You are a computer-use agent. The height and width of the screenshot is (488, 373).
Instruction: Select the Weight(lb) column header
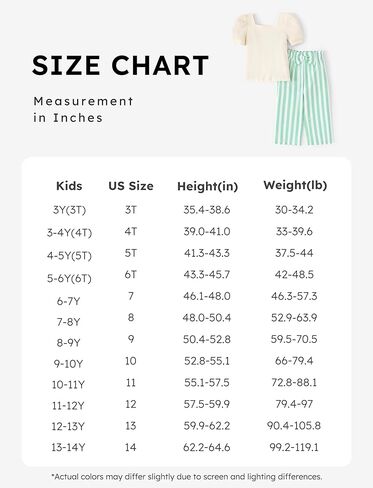point(295,185)
